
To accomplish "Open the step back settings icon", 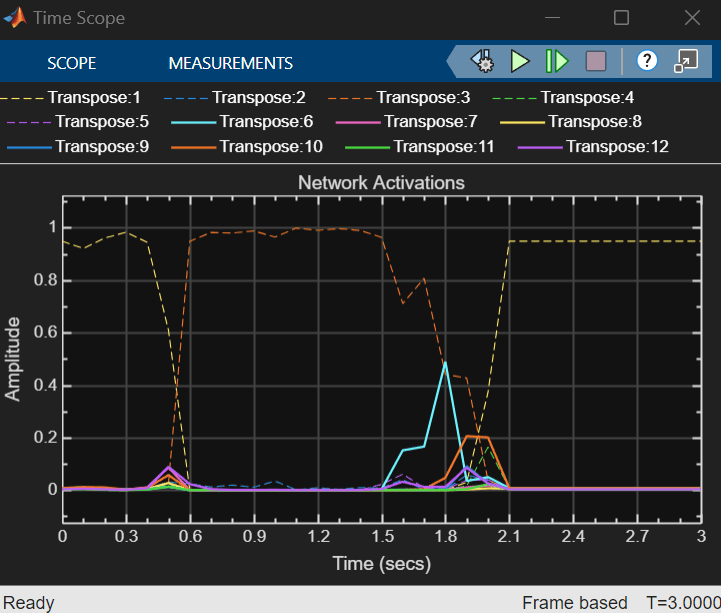I will tap(483, 62).
